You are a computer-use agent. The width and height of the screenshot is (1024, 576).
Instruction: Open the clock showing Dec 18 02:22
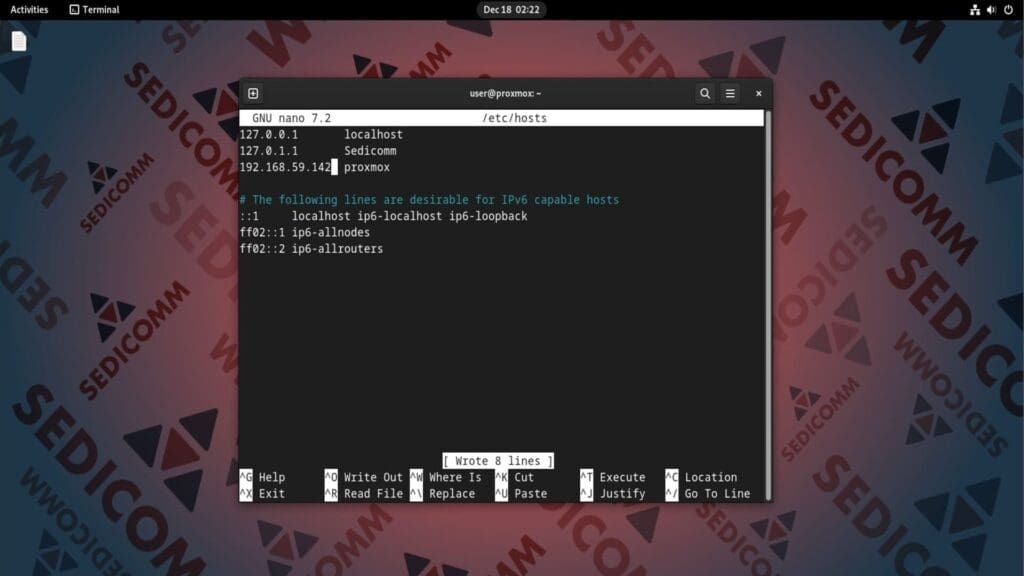pos(511,10)
